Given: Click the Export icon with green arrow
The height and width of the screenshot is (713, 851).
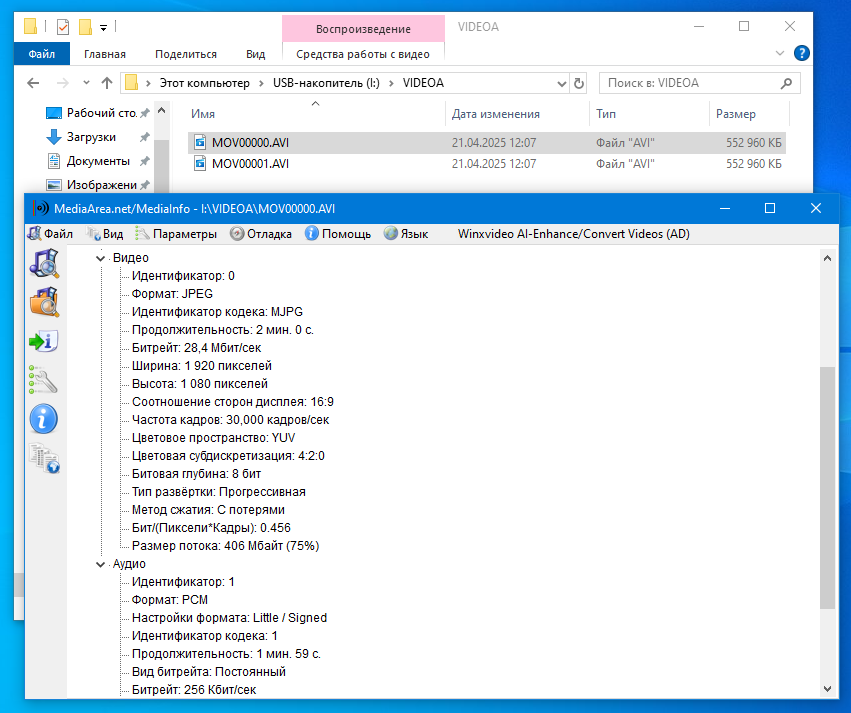Looking at the screenshot, I should click(x=44, y=341).
